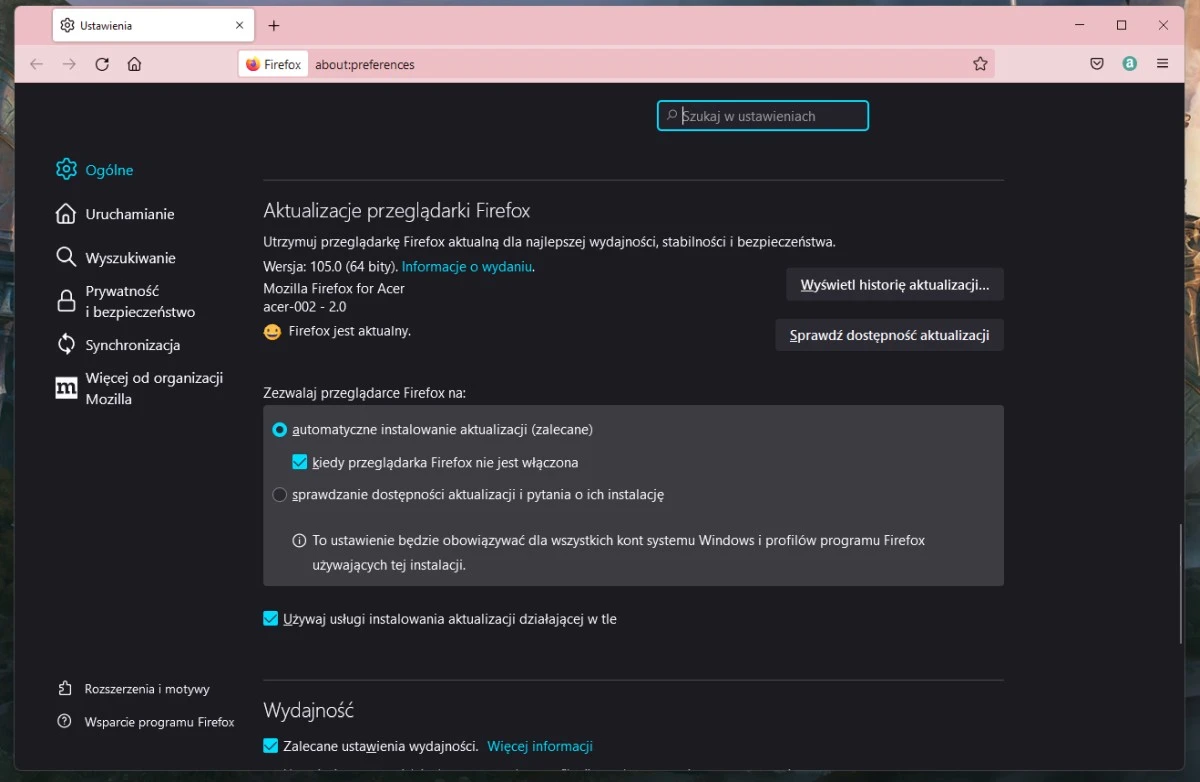
Task: Uncheck kiedy przeglądarka Firefox nie jest włączona
Action: coord(299,462)
